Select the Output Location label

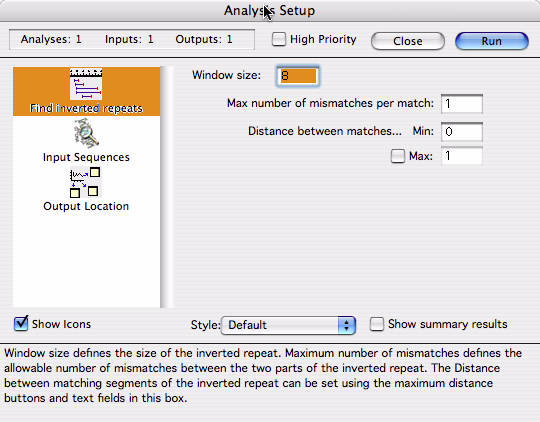pyautogui.click(x=86, y=206)
